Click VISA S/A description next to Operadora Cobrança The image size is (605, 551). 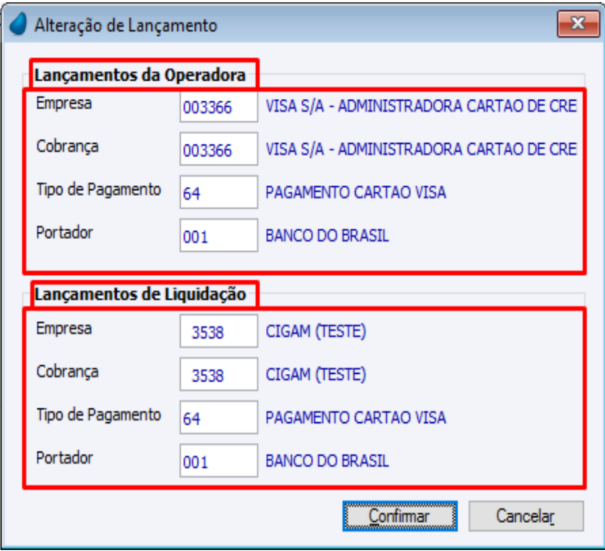coord(421,149)
